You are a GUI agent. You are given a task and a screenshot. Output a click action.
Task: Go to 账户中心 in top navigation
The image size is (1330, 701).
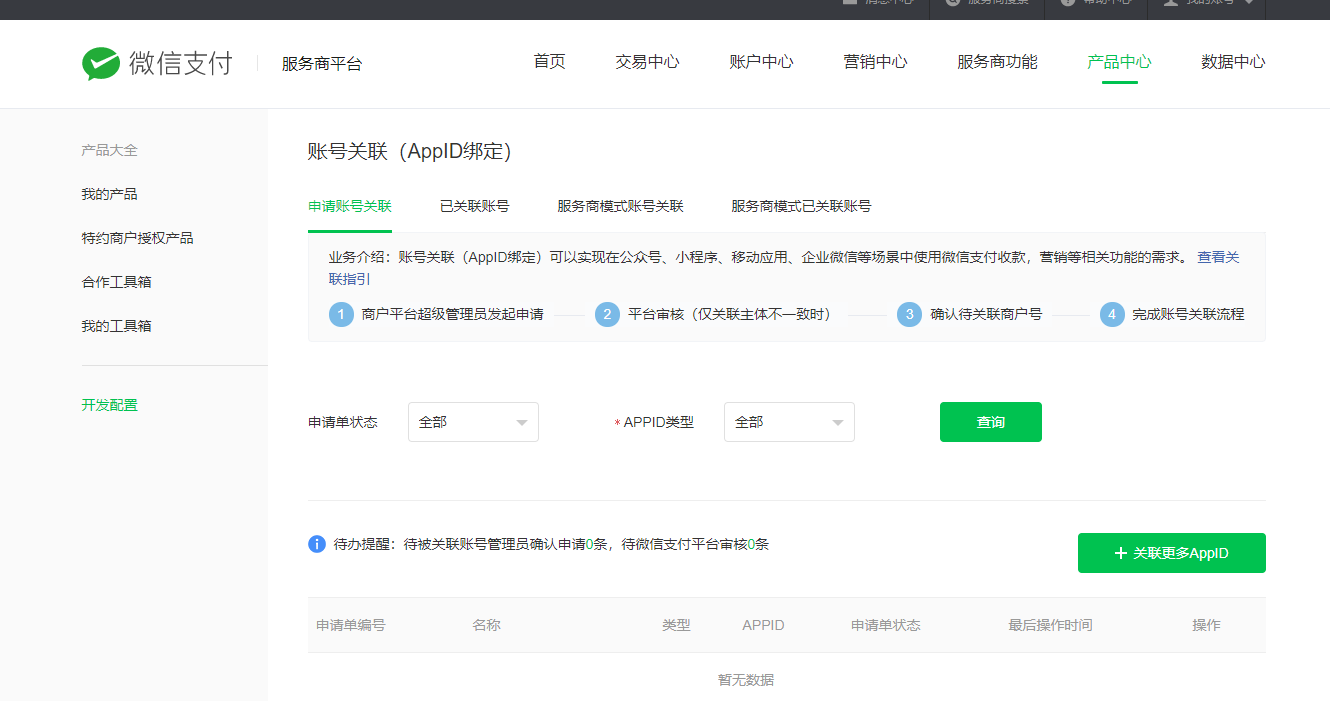761,62
